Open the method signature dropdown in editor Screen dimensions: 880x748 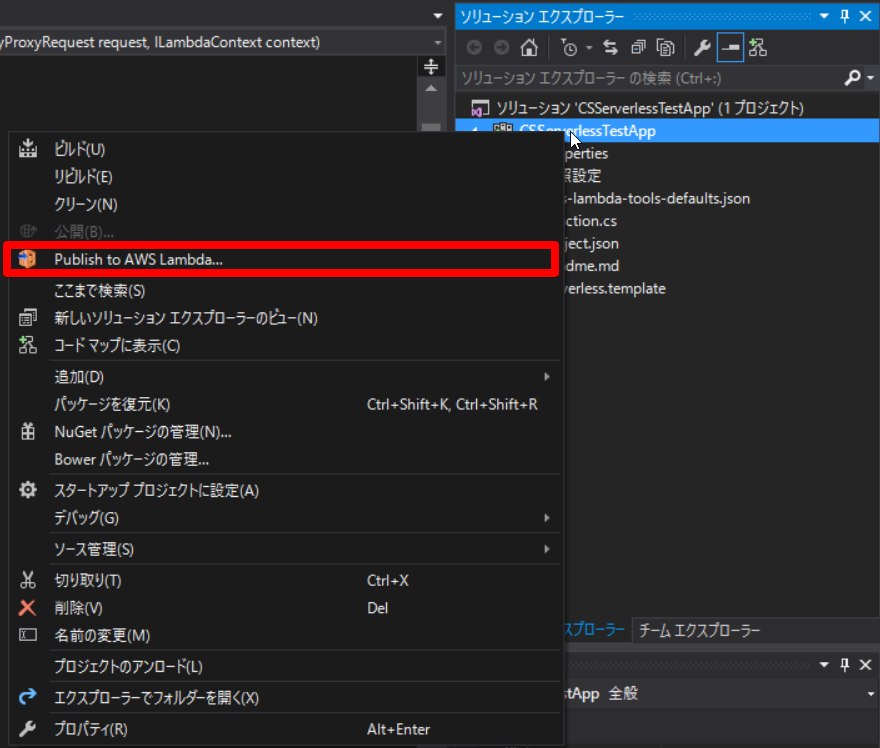tap(437, 43)
